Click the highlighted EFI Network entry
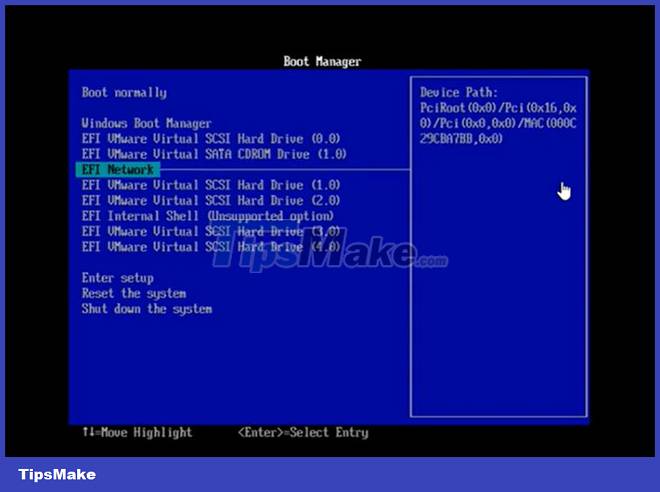 click(118, 170)
